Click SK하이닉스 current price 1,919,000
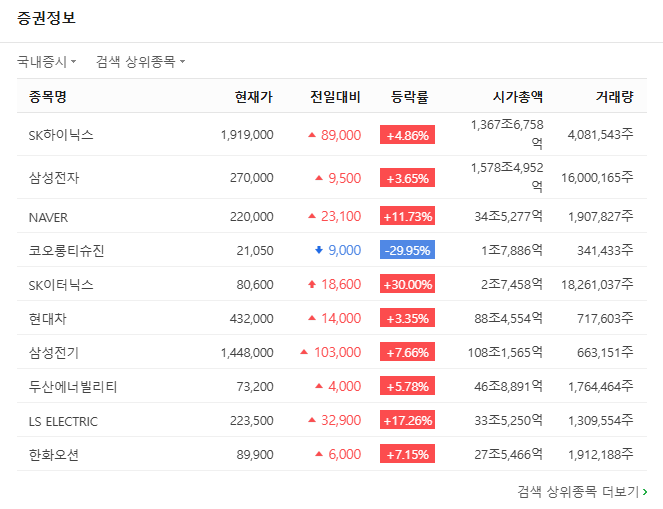This screenshot has height=509, width=663. point(247,135)
